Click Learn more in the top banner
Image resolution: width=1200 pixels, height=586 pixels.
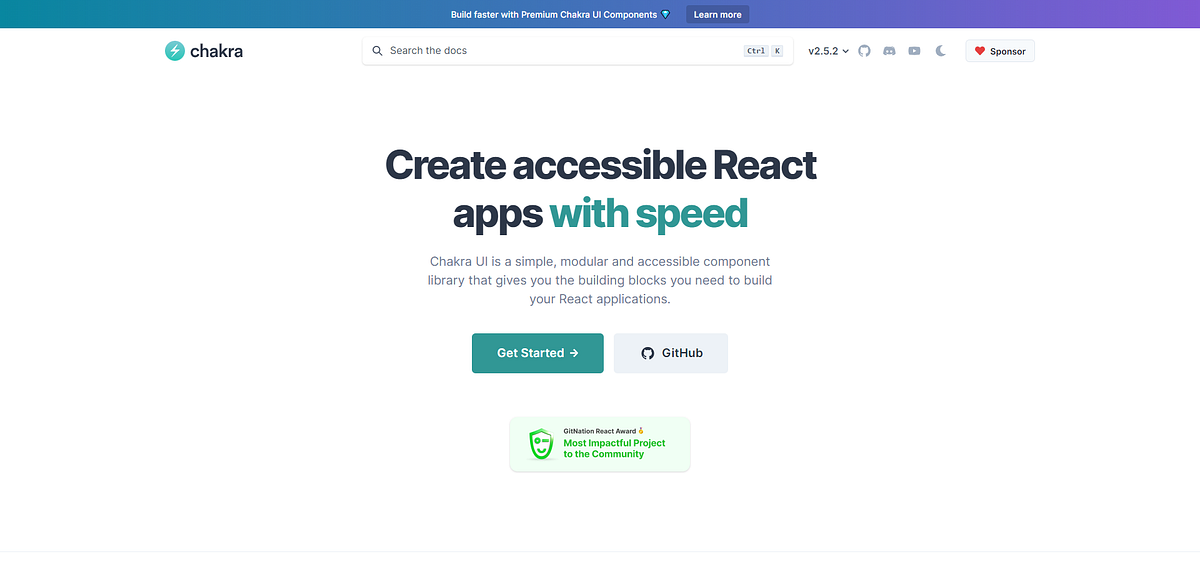(x=717, y=14)
